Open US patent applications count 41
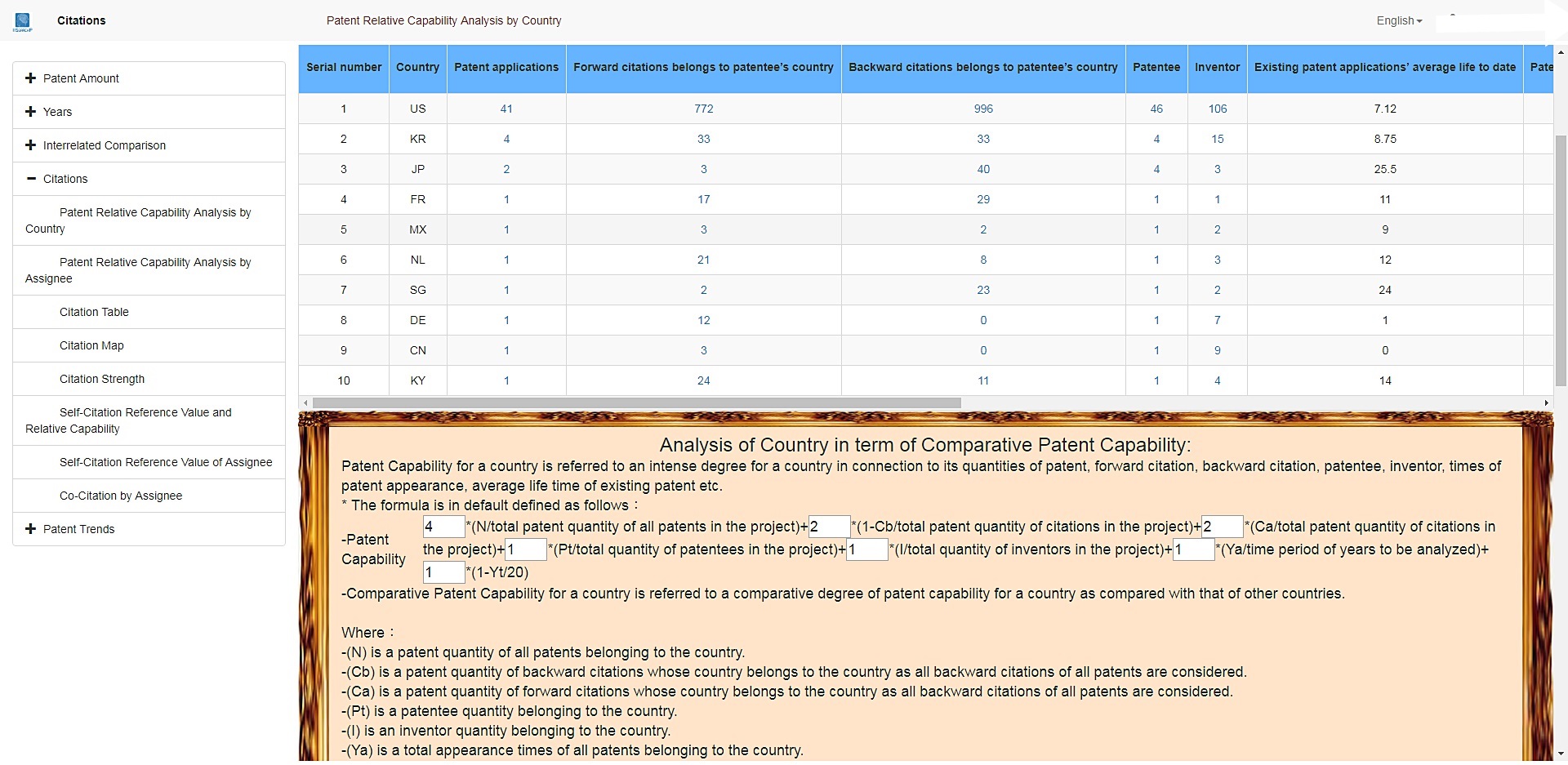 point(506,109)
